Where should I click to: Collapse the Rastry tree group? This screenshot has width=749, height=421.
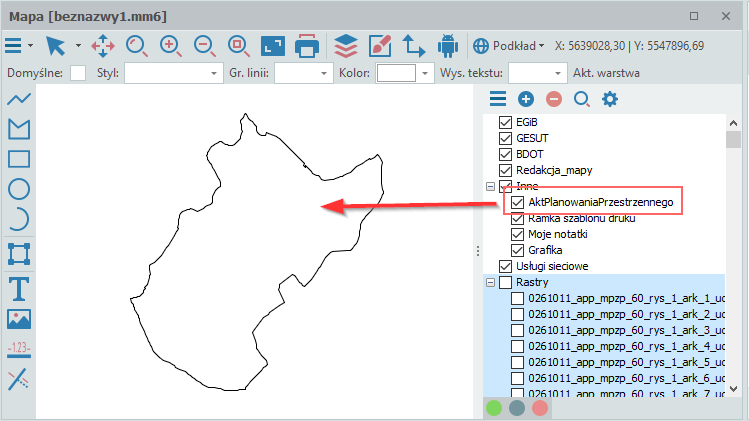(490, 283)
